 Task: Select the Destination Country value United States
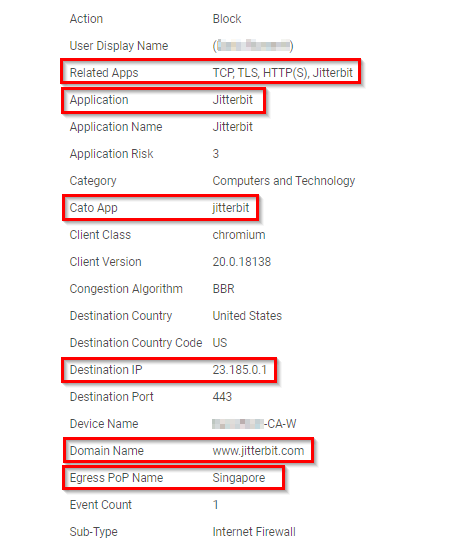[247, 316]
